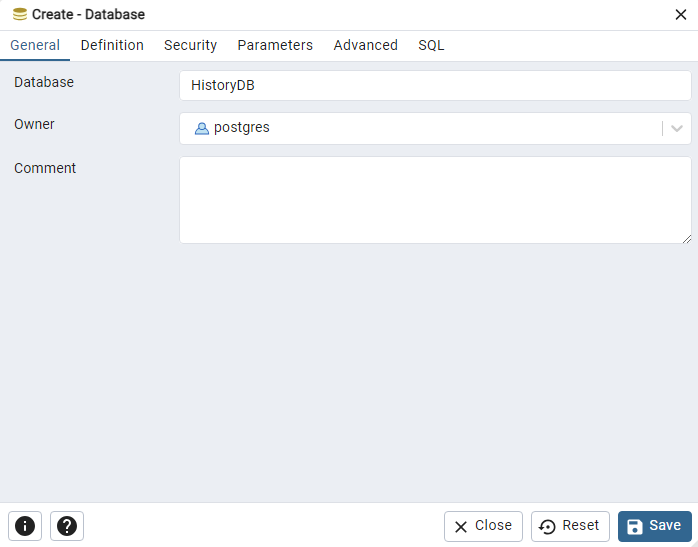Expand the Owner dropdown arrow
698x547 pixels.
677,128
